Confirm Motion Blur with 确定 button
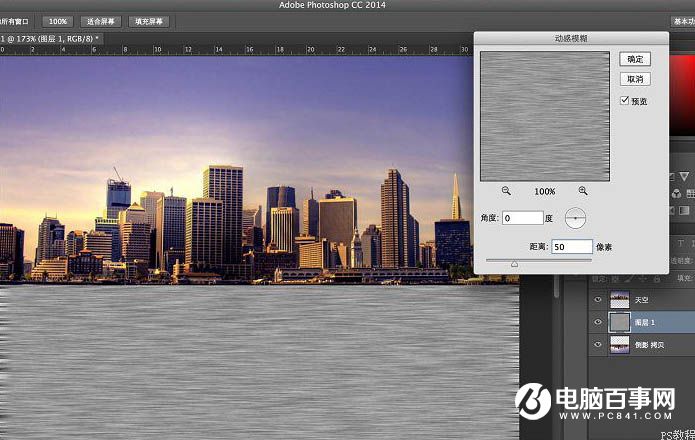The image size is (695, 440). [635, 59]
